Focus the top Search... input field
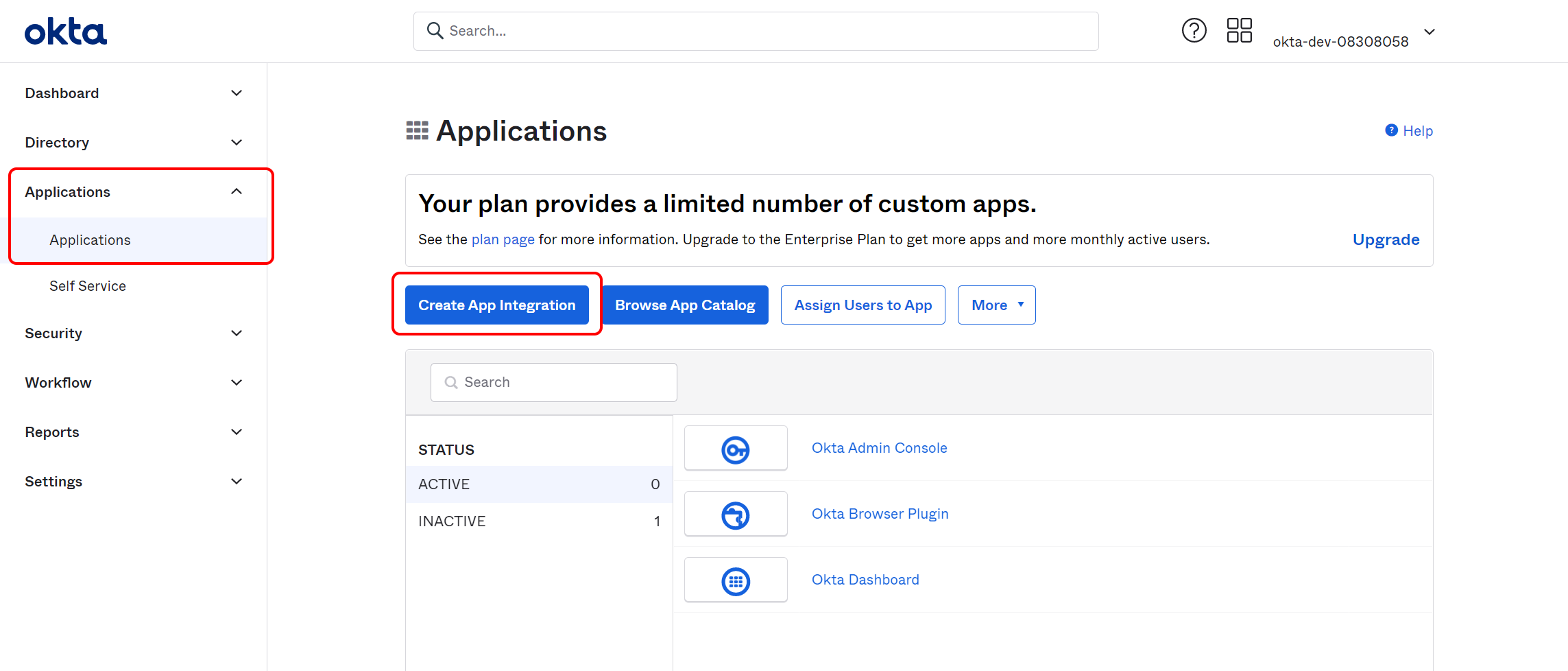The width and height of the screenshot is (1568, 671). [x=756, y=31]
